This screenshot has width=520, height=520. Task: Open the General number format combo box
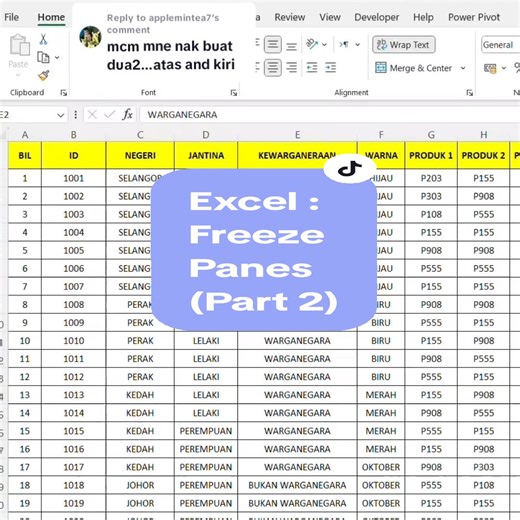[x=501, y=45]
